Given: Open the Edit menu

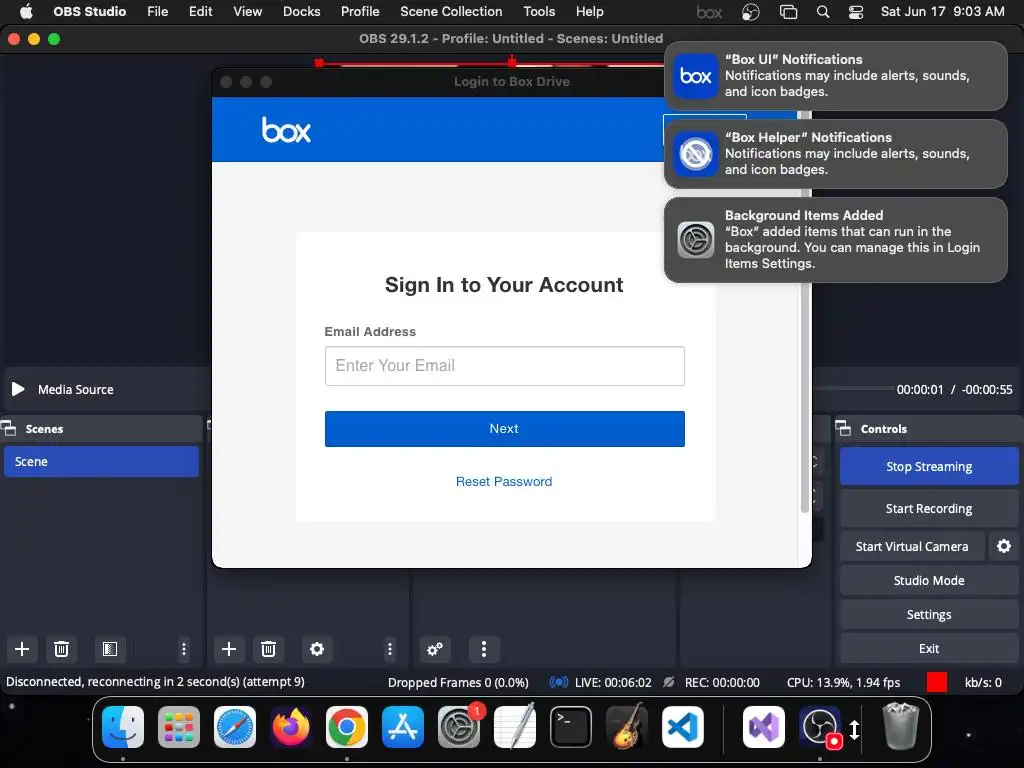Looking at the screenshot, I should point(200,12).
